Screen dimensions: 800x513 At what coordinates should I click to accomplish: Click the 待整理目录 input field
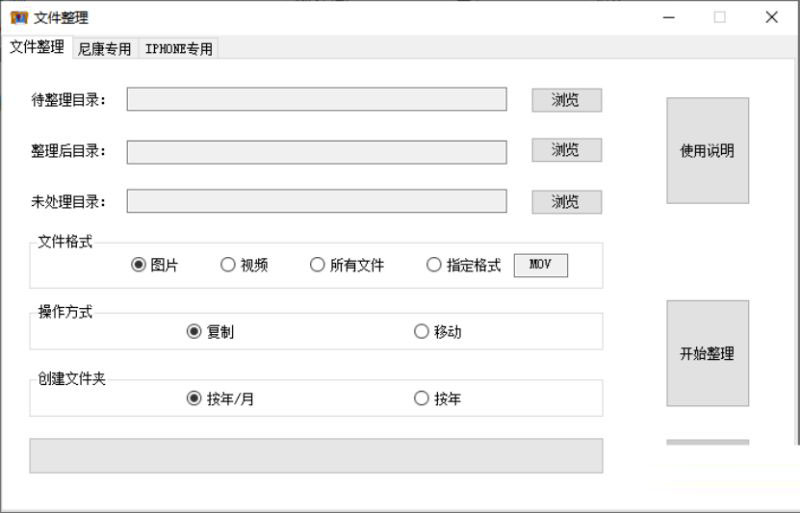click(x=316, y=99)
